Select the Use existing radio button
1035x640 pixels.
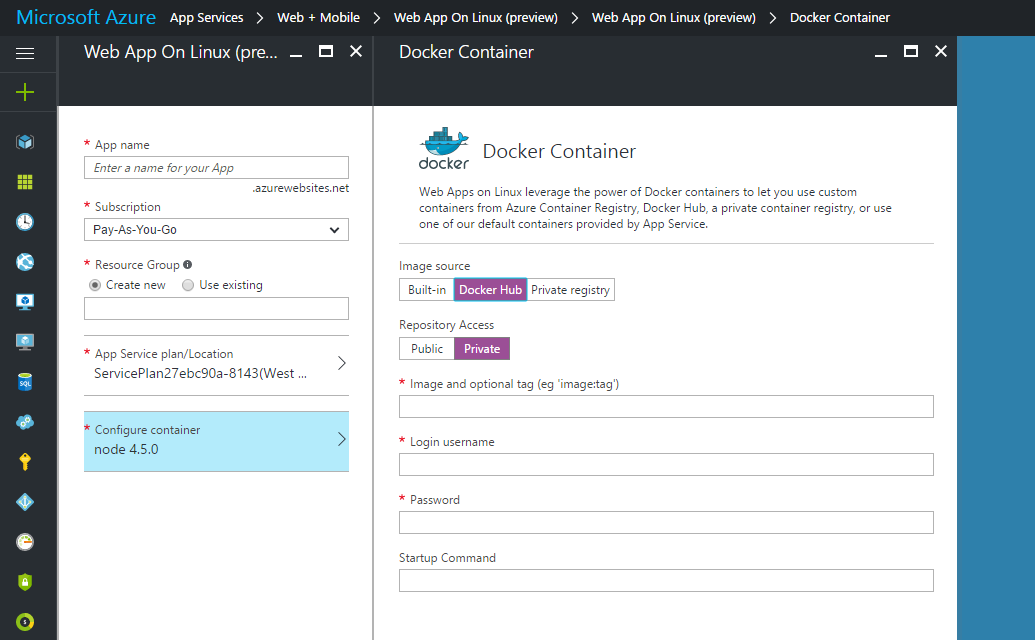click(x=188, y=285)
